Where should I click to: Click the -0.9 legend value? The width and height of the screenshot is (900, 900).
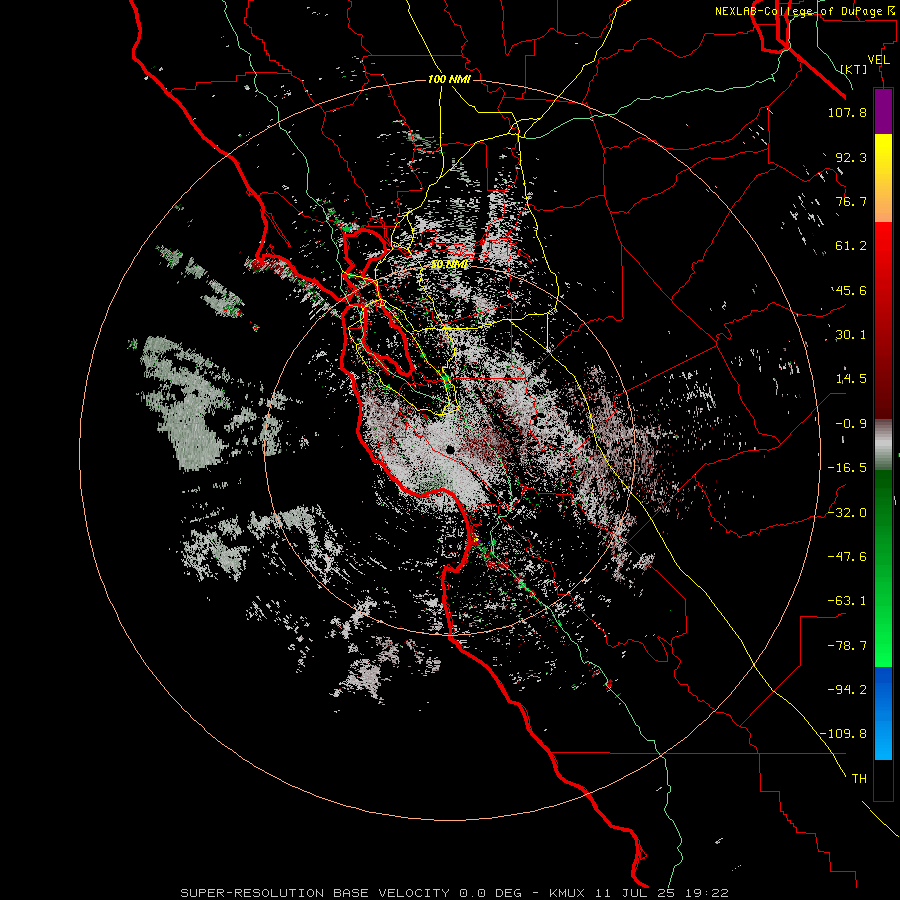tap(851, 424)
